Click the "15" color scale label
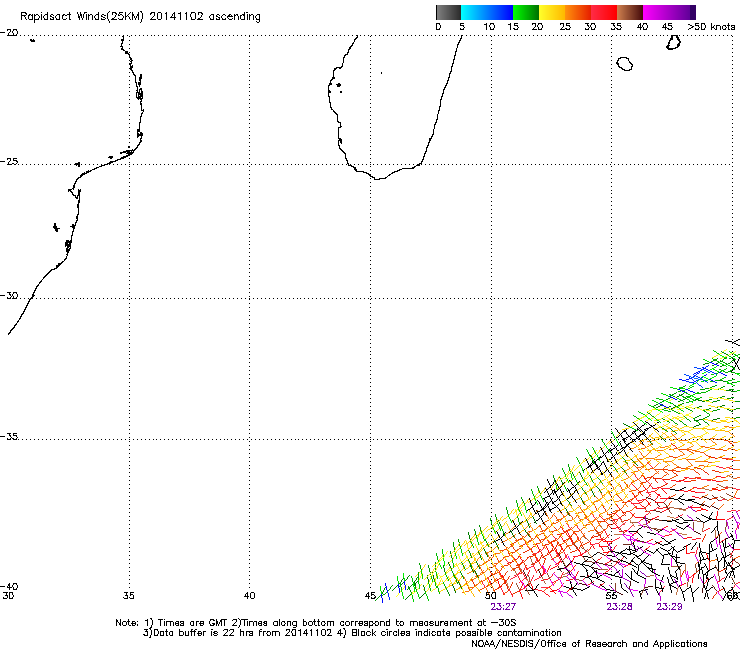Viewport: 740px width, 650px height. [x=513, y=27]
